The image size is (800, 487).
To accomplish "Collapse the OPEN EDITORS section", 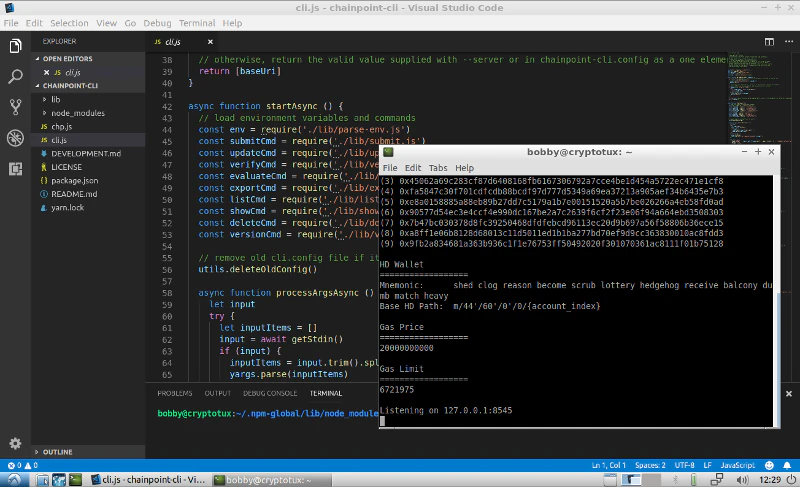I will pos(66,59).
